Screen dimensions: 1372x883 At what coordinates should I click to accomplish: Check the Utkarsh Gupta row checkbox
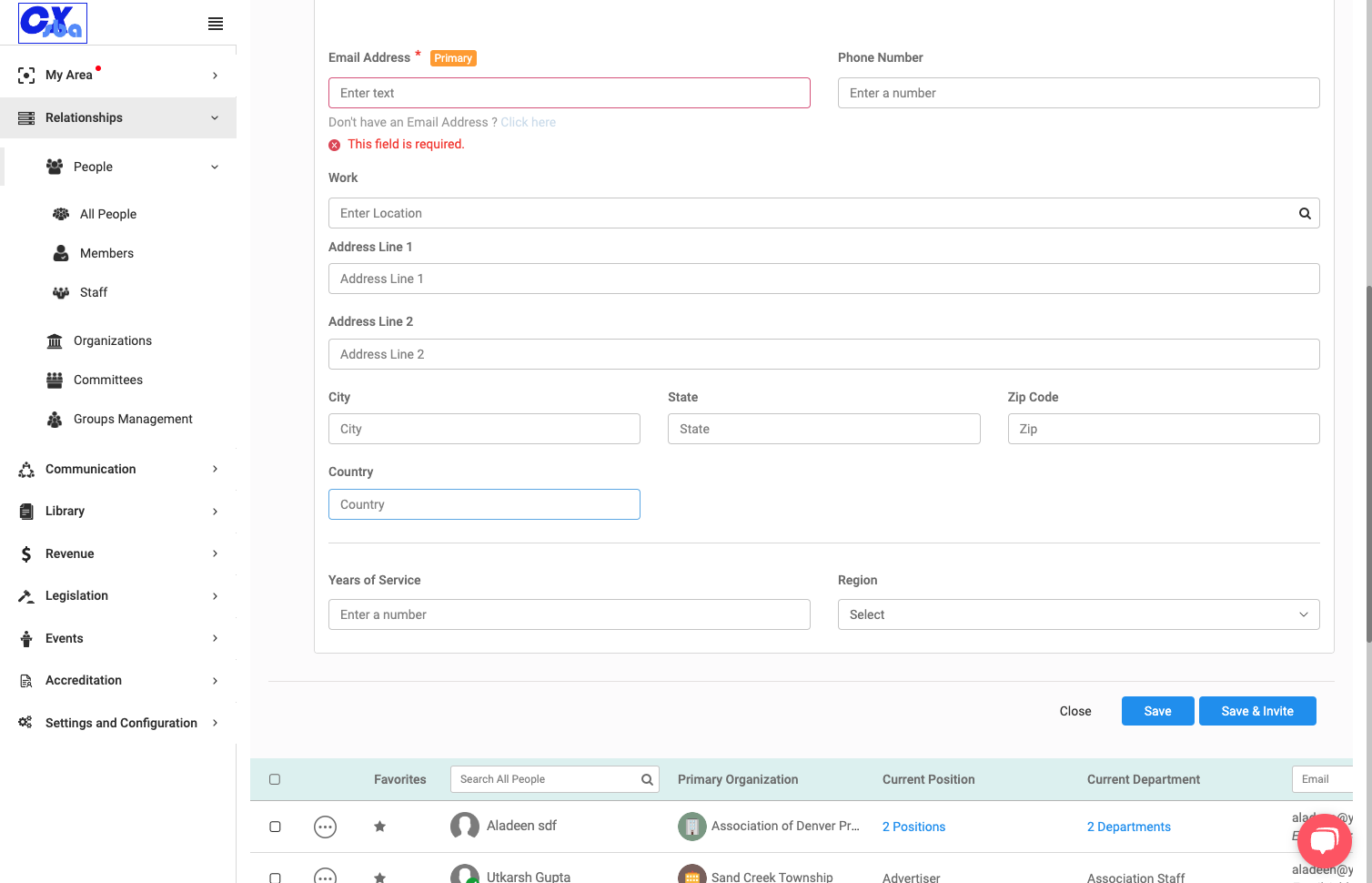pos(275,878)
